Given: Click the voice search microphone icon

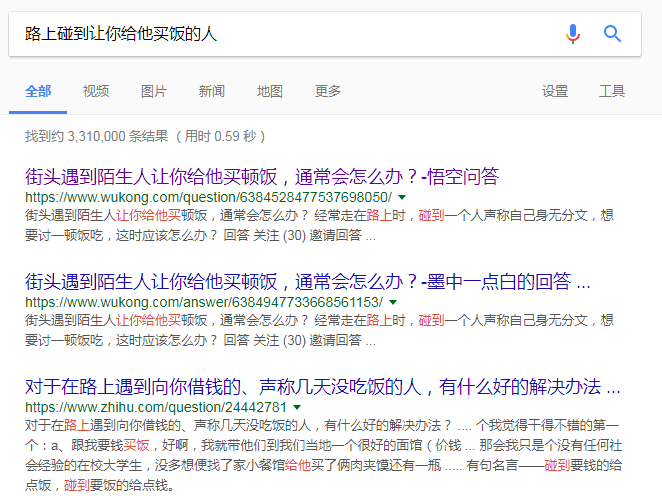Looking at the screenshot, I should [x=573, y=34].
